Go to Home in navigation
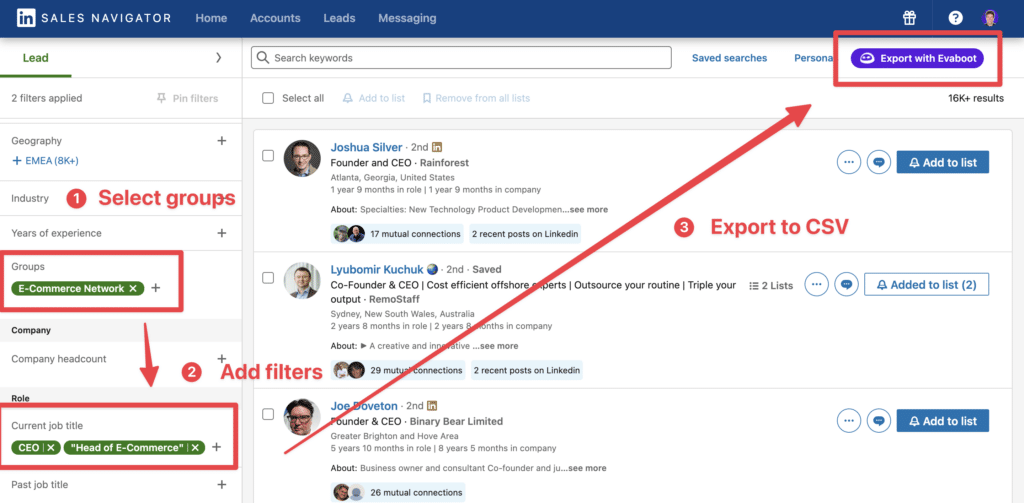Viewport: 1024px width, 503px height. [211, 18]
